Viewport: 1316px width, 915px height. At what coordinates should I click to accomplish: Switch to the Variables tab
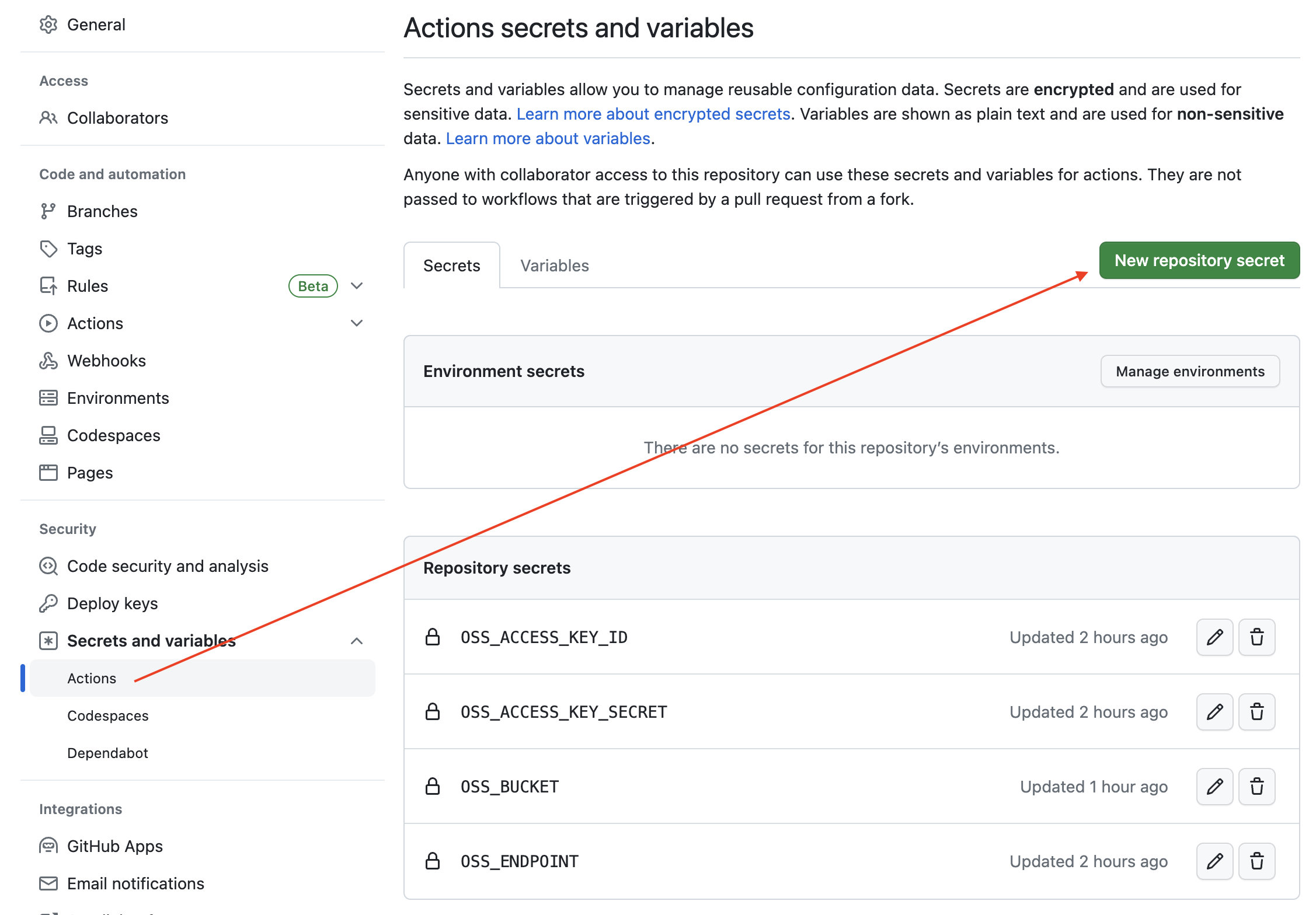(554, 266)
